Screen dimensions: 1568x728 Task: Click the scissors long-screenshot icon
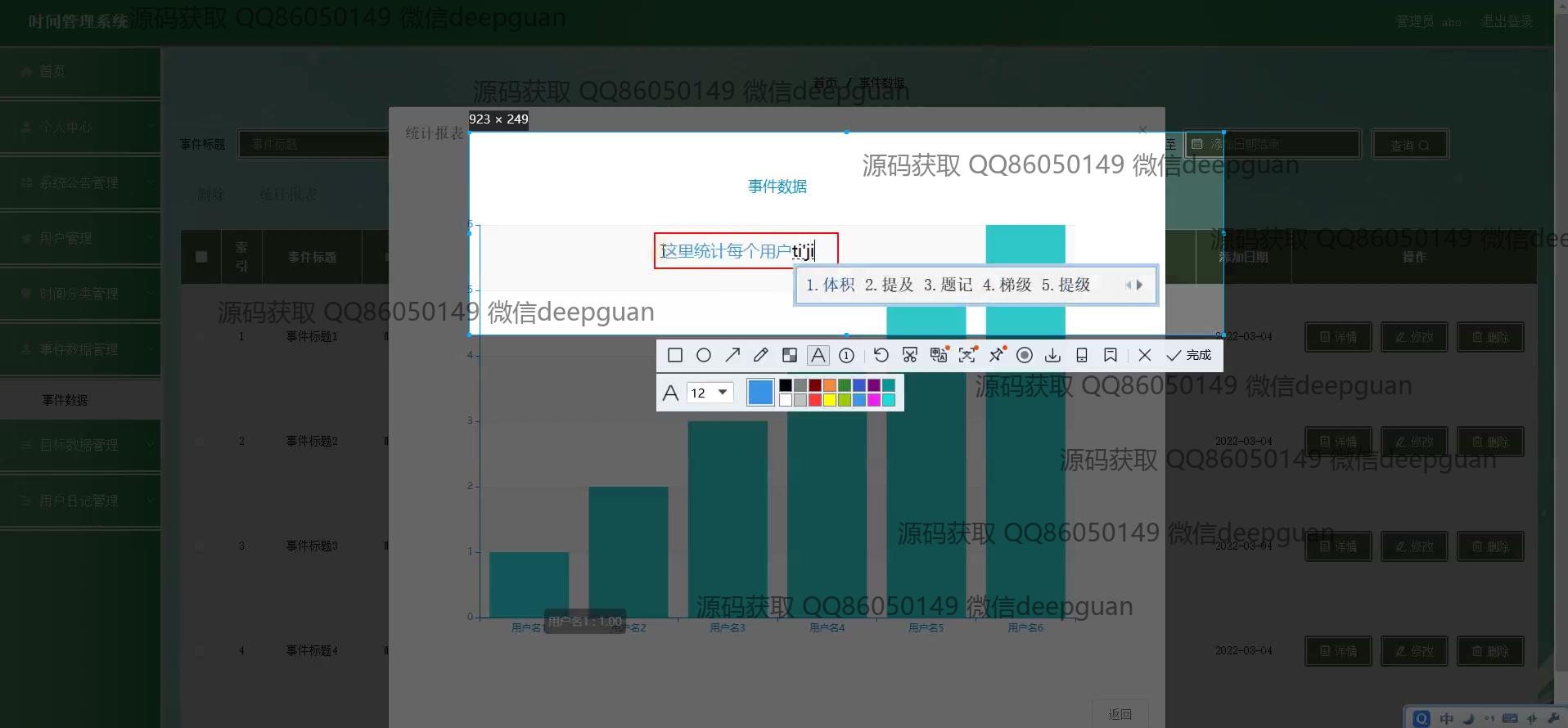pyautogui.click(x=910, y=355)
